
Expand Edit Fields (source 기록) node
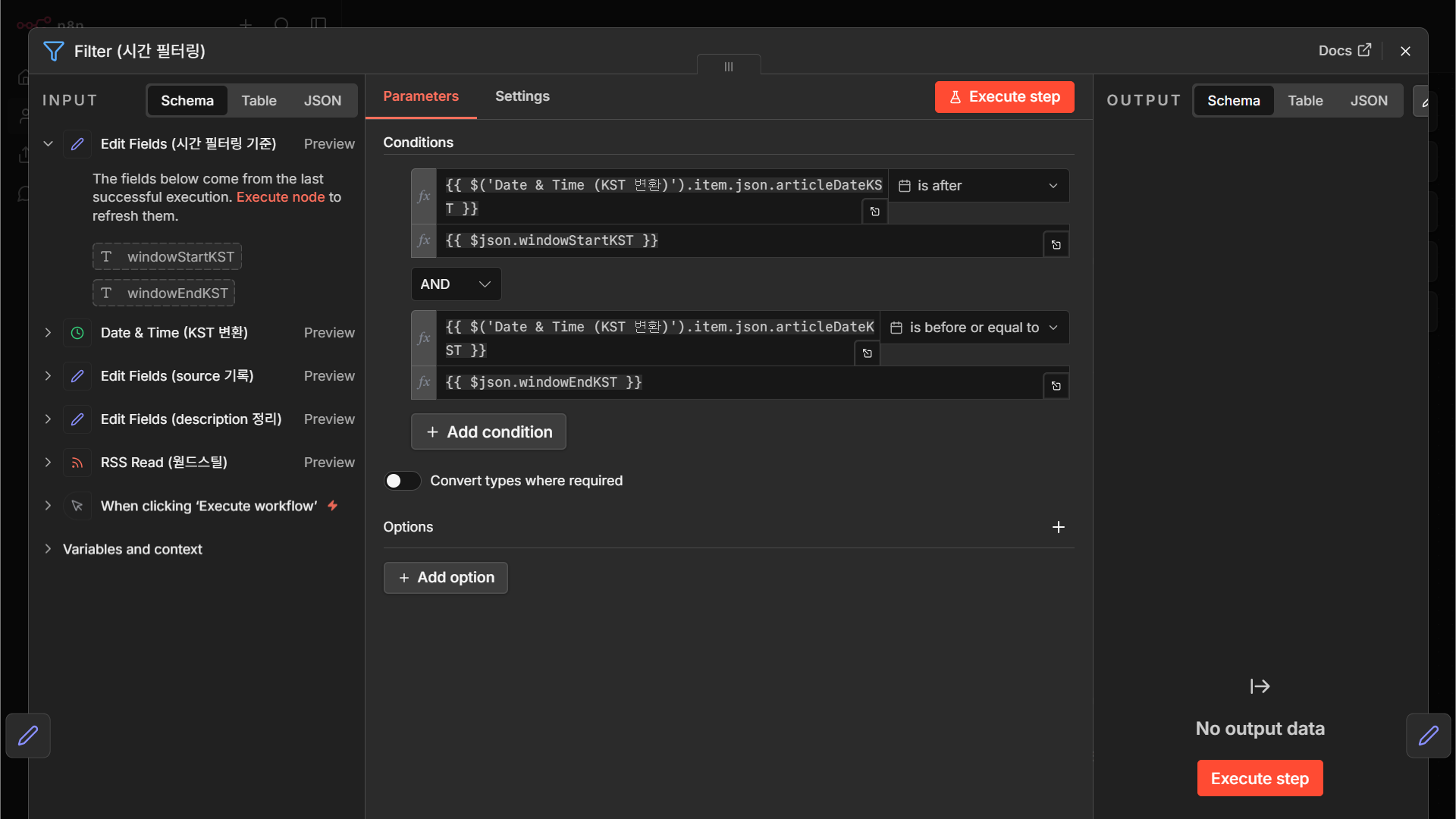point(48,375)
